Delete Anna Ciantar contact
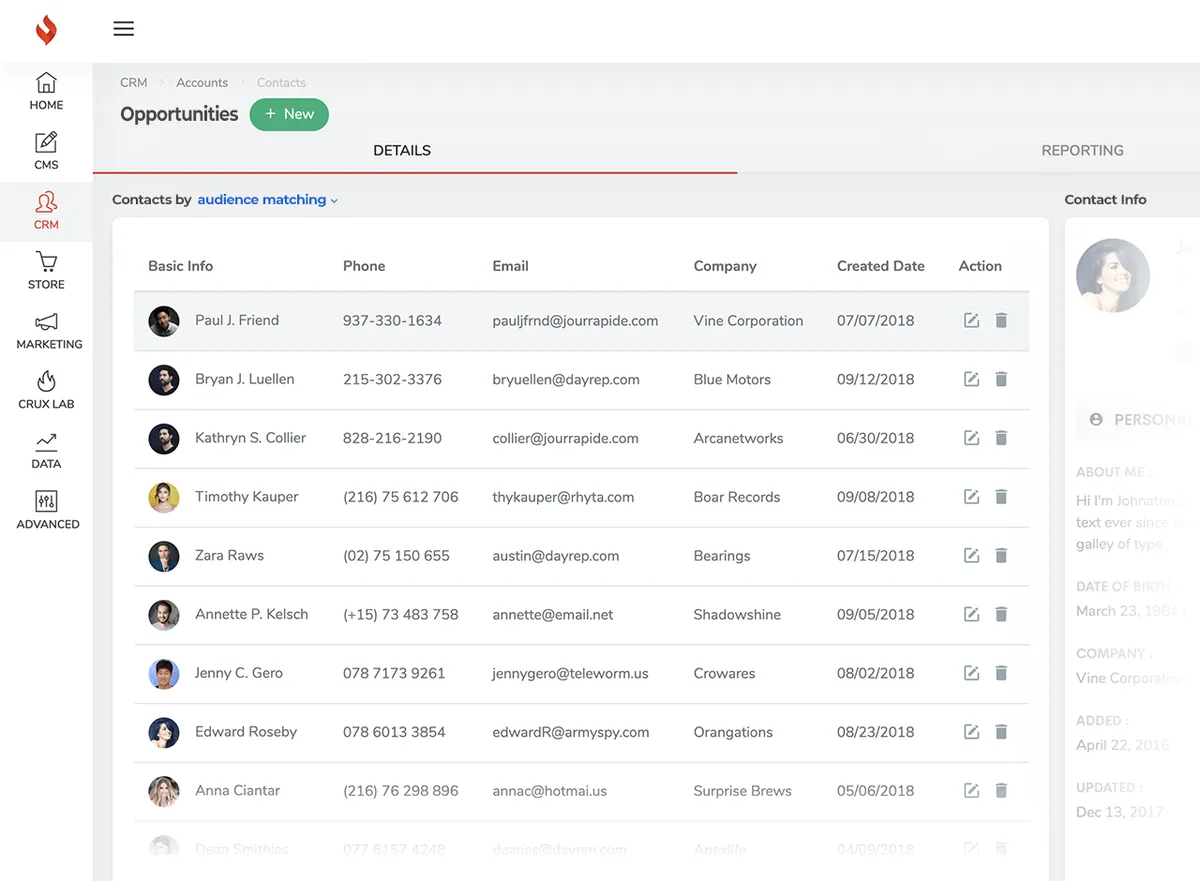This screenshot has width=1200, height=881. (x=1001, y=790)
